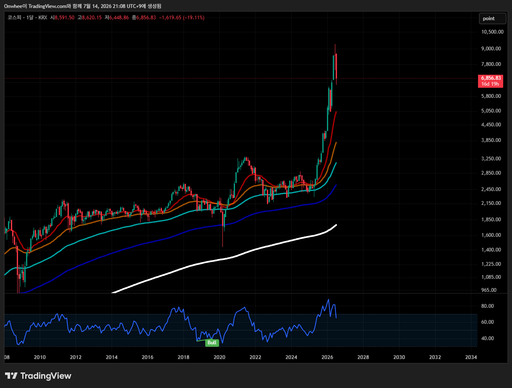Click the low value 6,448.86 in legend

[118, 17]
